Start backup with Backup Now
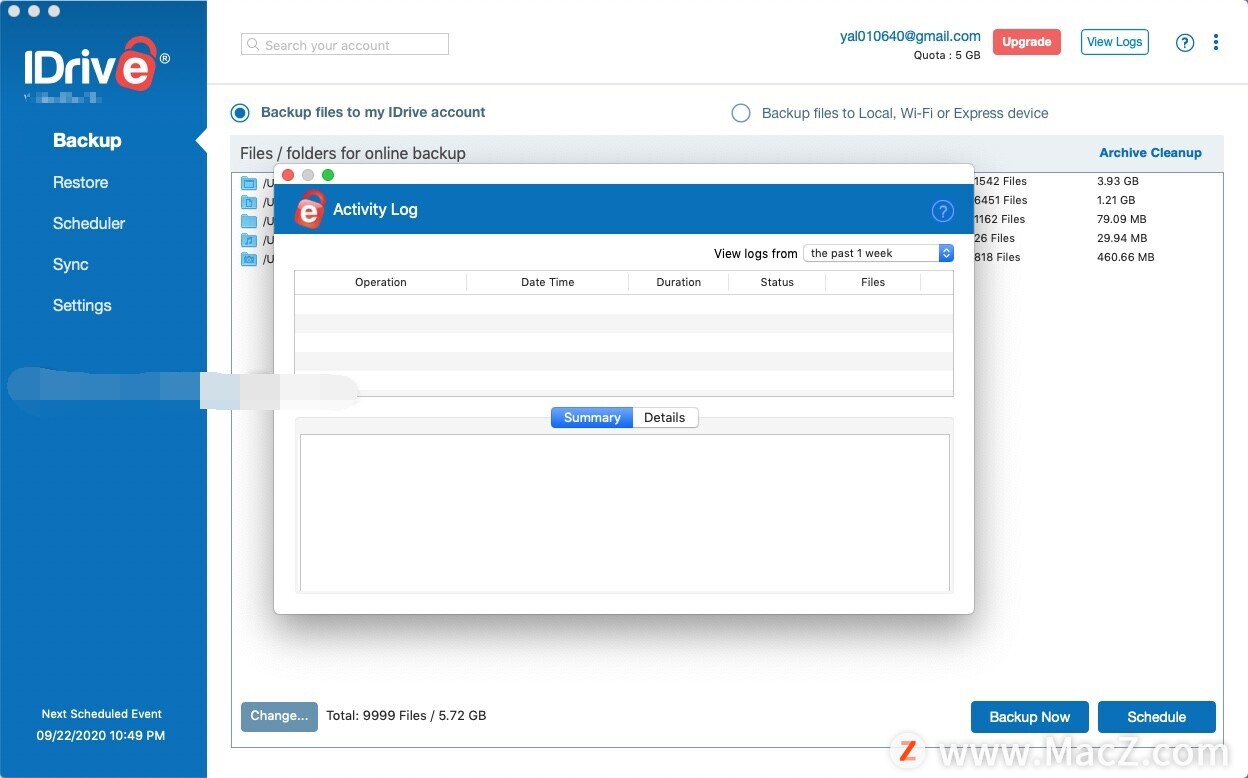The height and width of the screenshot is (778, 1248). (x=1030, y=717)
